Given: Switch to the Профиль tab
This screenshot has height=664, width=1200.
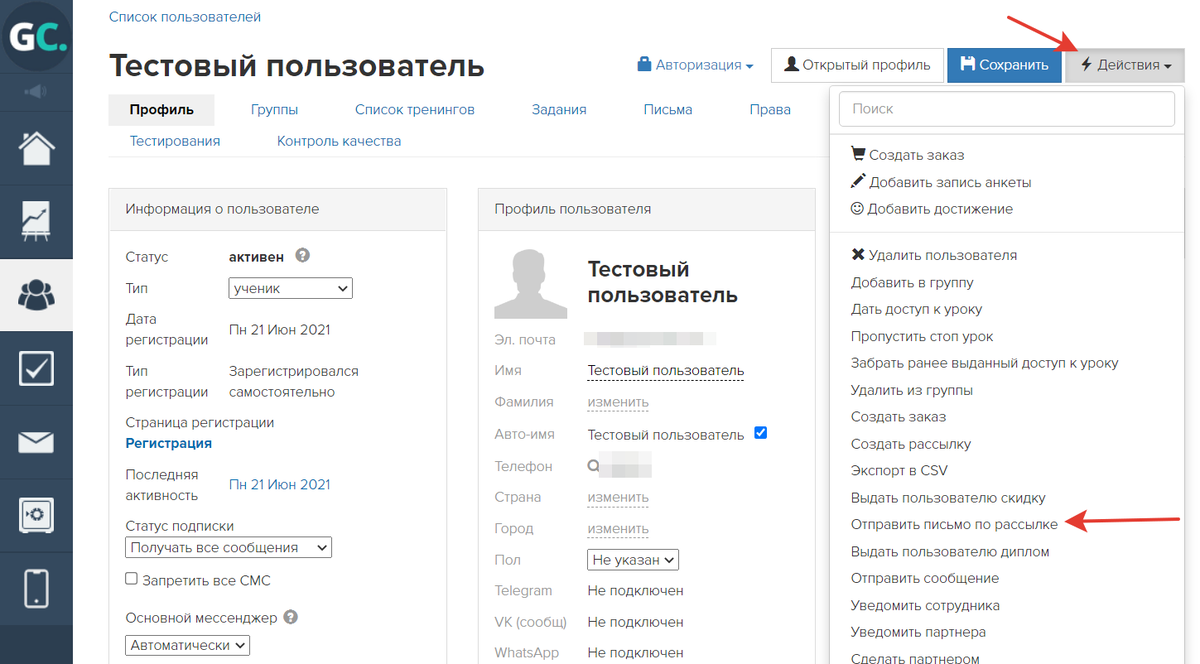Looking at the screenshot, I should tap(162, 109).
